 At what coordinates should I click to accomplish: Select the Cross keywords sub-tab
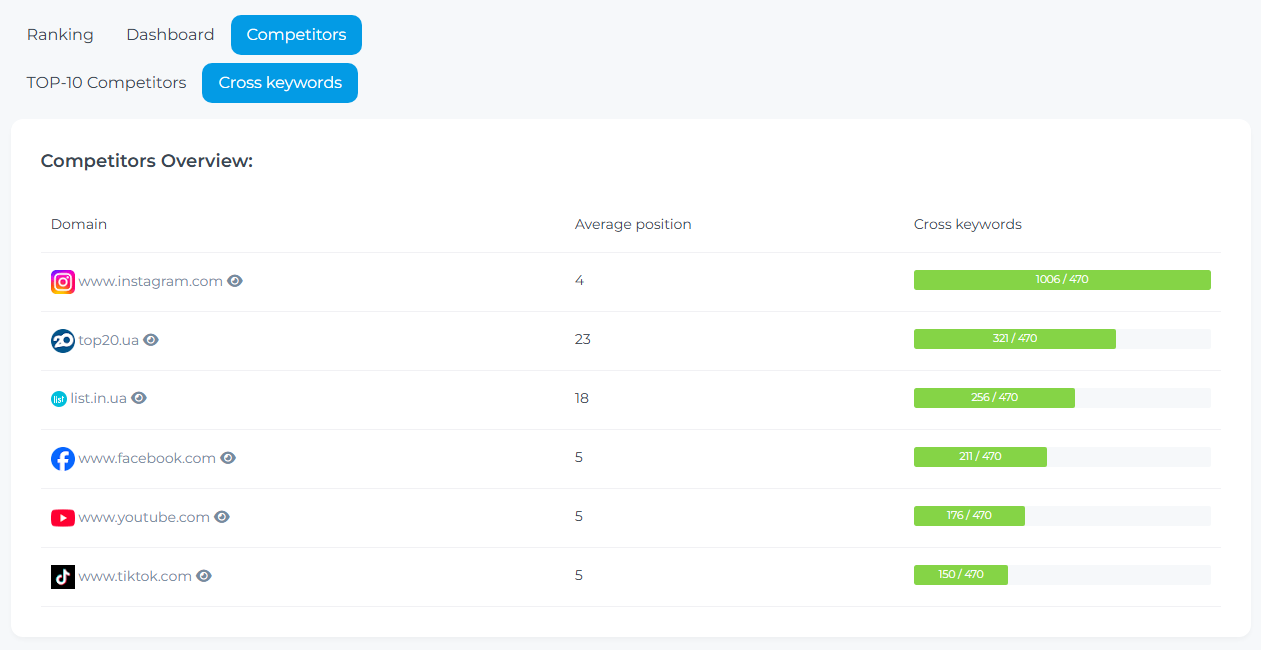pyautogui.click(x=280, y=83)
